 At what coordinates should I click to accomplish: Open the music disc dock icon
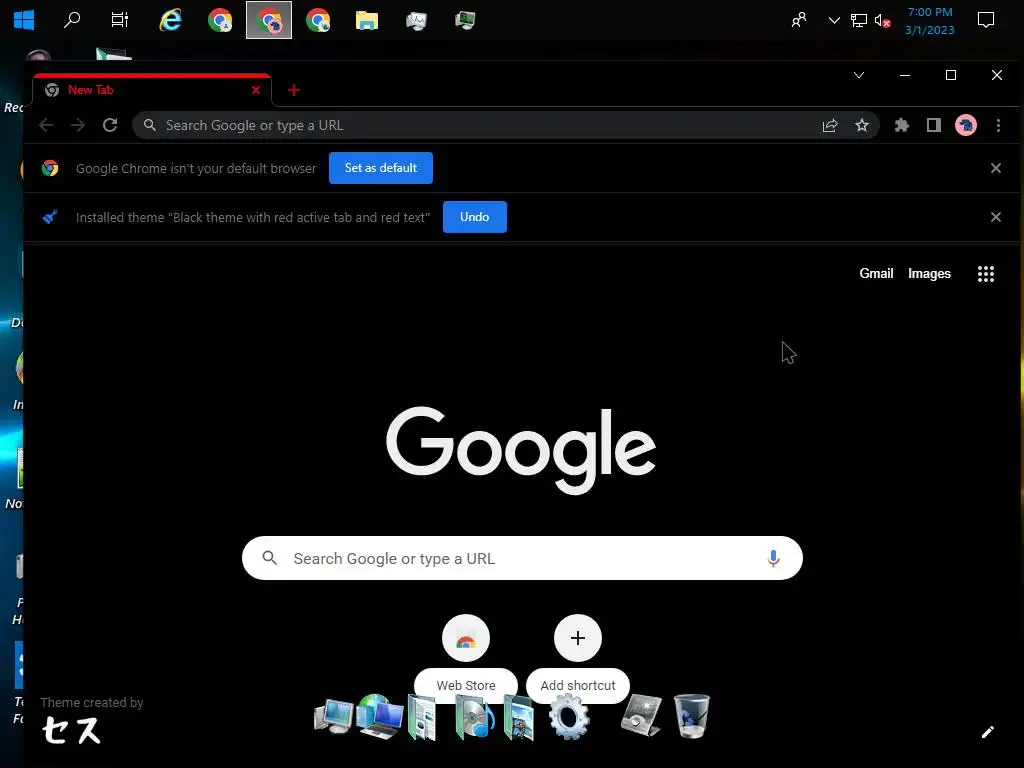(x=473, y=716)
